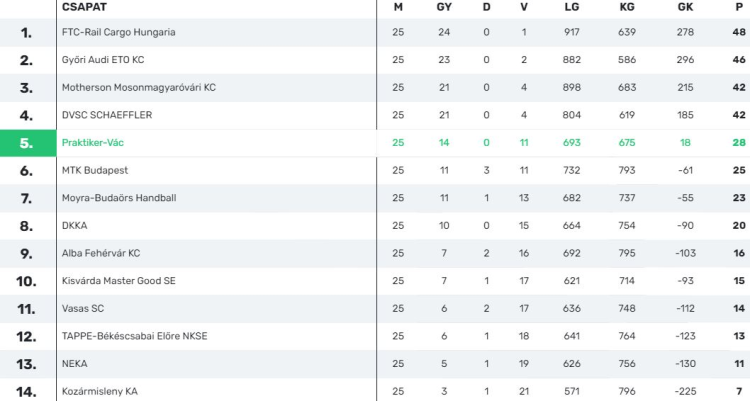Open Alba Fehérvár KC team link
This screenshot has height=401, width=750.
[101, 253]
